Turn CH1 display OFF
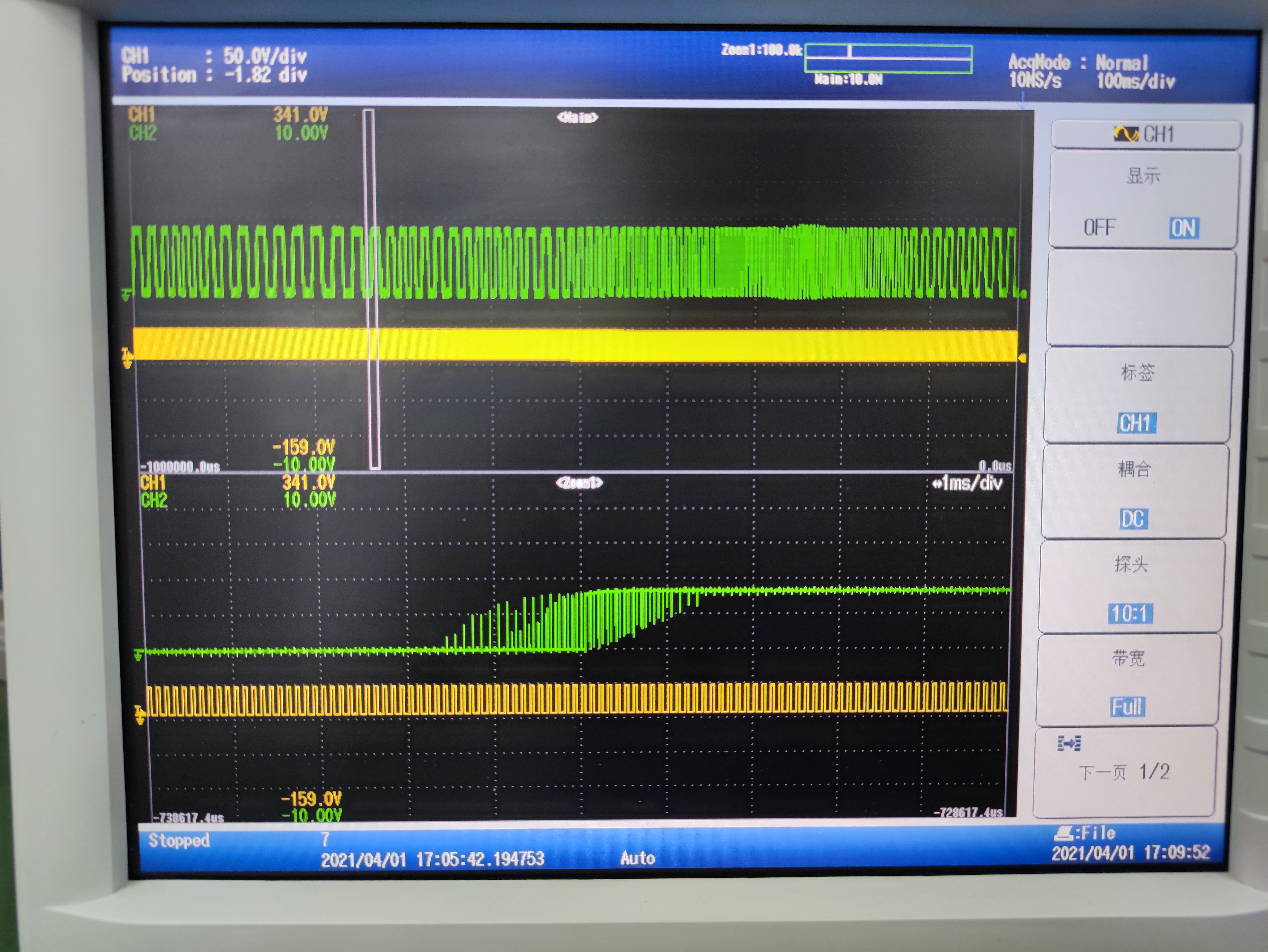1268x952 pixels. (1099, 228)
